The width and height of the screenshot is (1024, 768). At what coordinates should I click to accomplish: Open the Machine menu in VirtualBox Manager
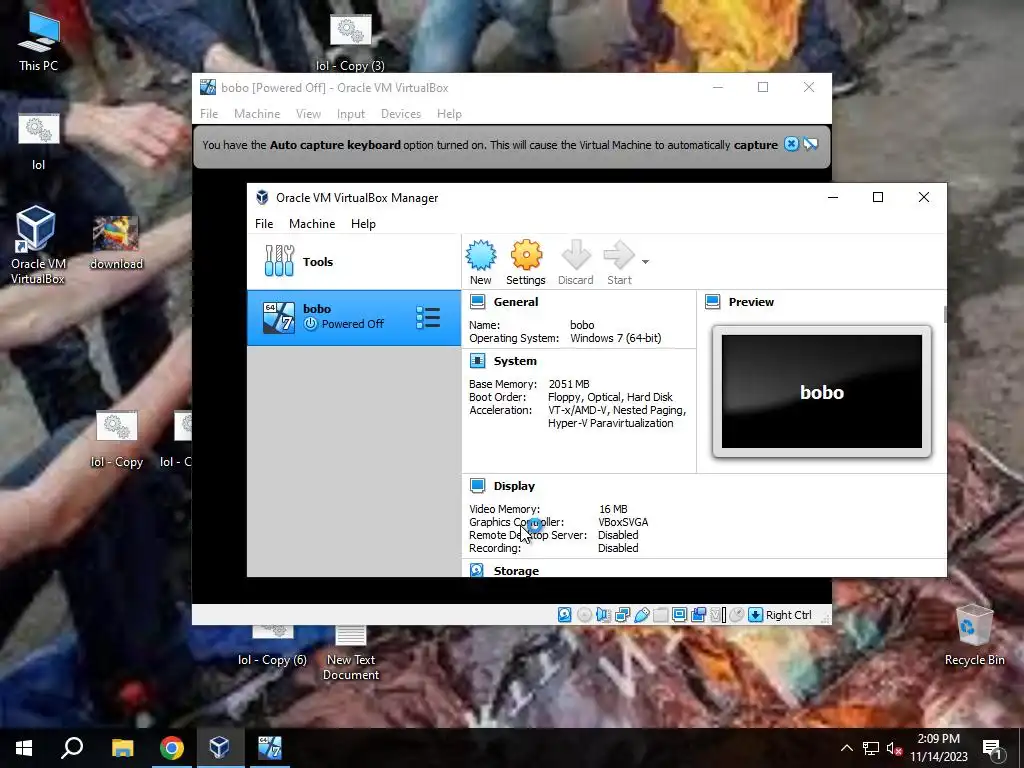point(312,223)
